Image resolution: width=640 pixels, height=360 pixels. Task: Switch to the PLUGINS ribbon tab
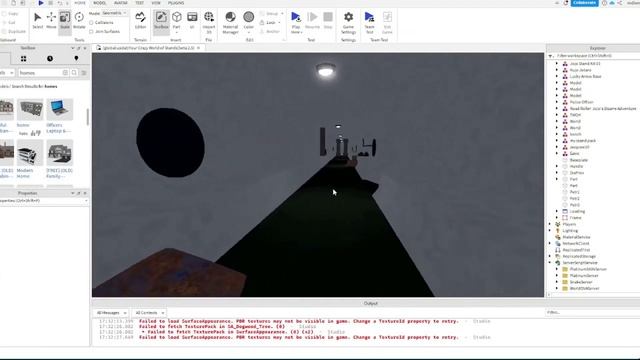pos(176,3)
